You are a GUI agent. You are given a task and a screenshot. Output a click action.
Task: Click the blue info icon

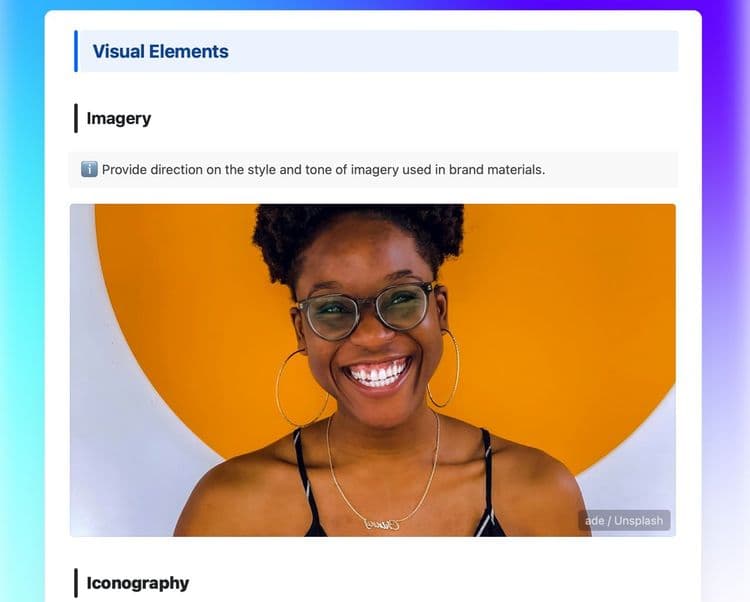click(89, 169)
